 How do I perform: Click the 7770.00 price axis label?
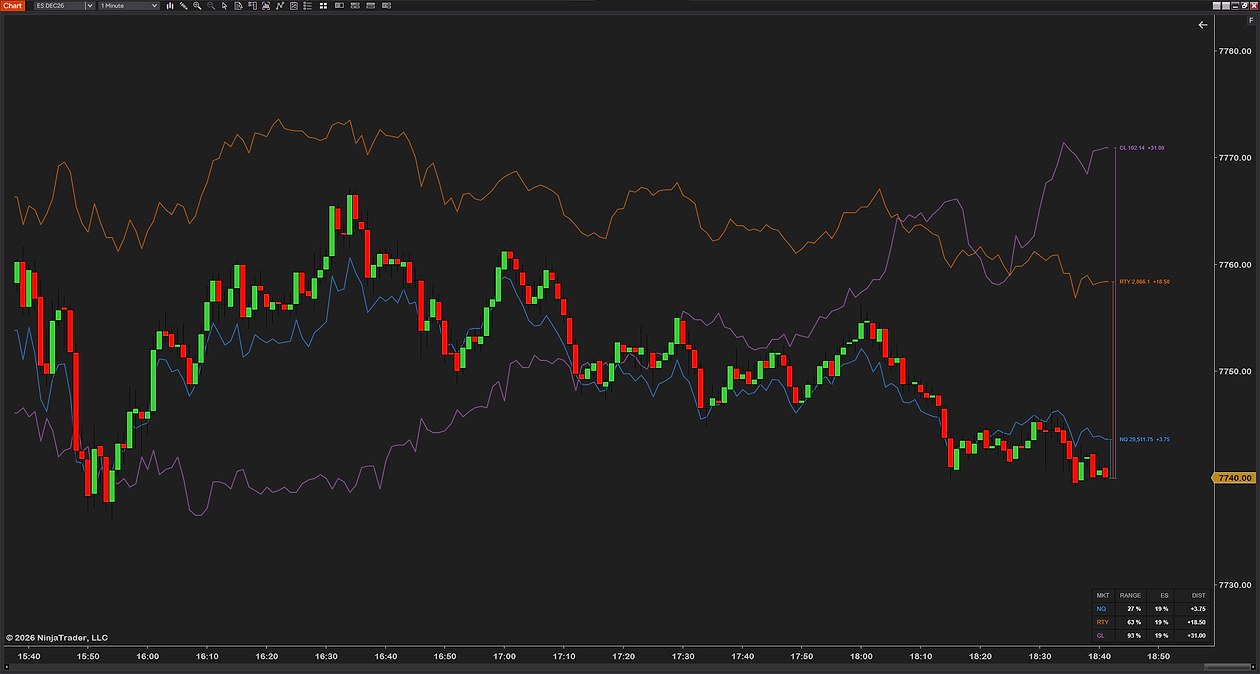tap(1234, 158)
